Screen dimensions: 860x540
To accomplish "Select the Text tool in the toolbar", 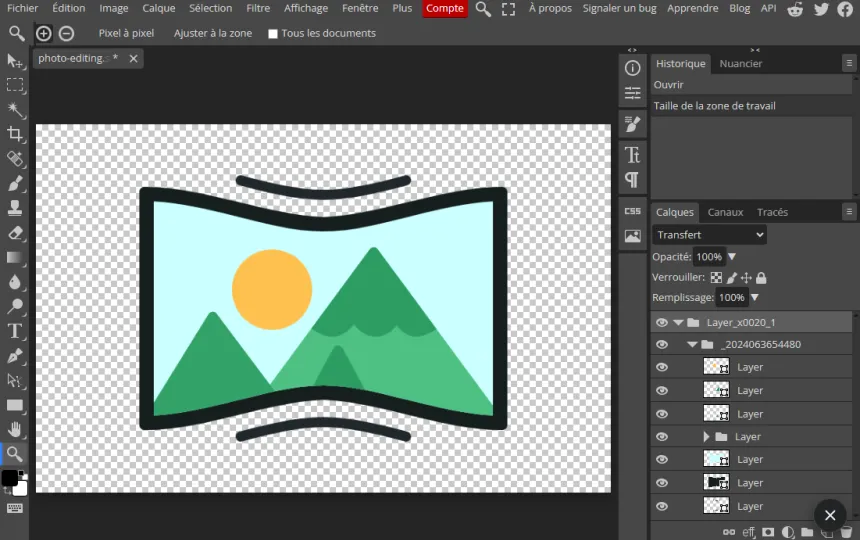I will pos(15,331).
